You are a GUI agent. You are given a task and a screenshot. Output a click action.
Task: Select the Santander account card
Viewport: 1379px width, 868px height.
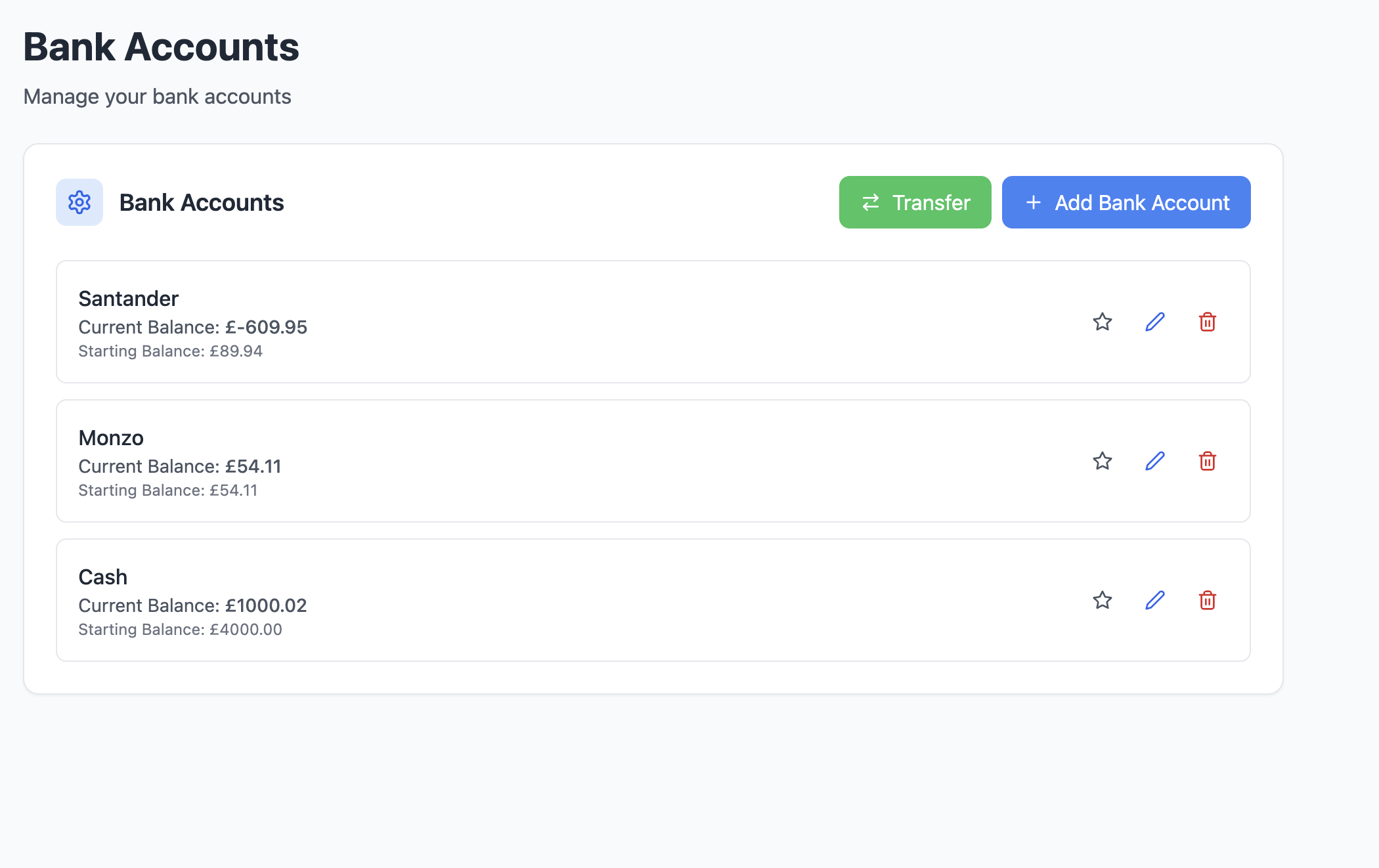click(591, 322)
